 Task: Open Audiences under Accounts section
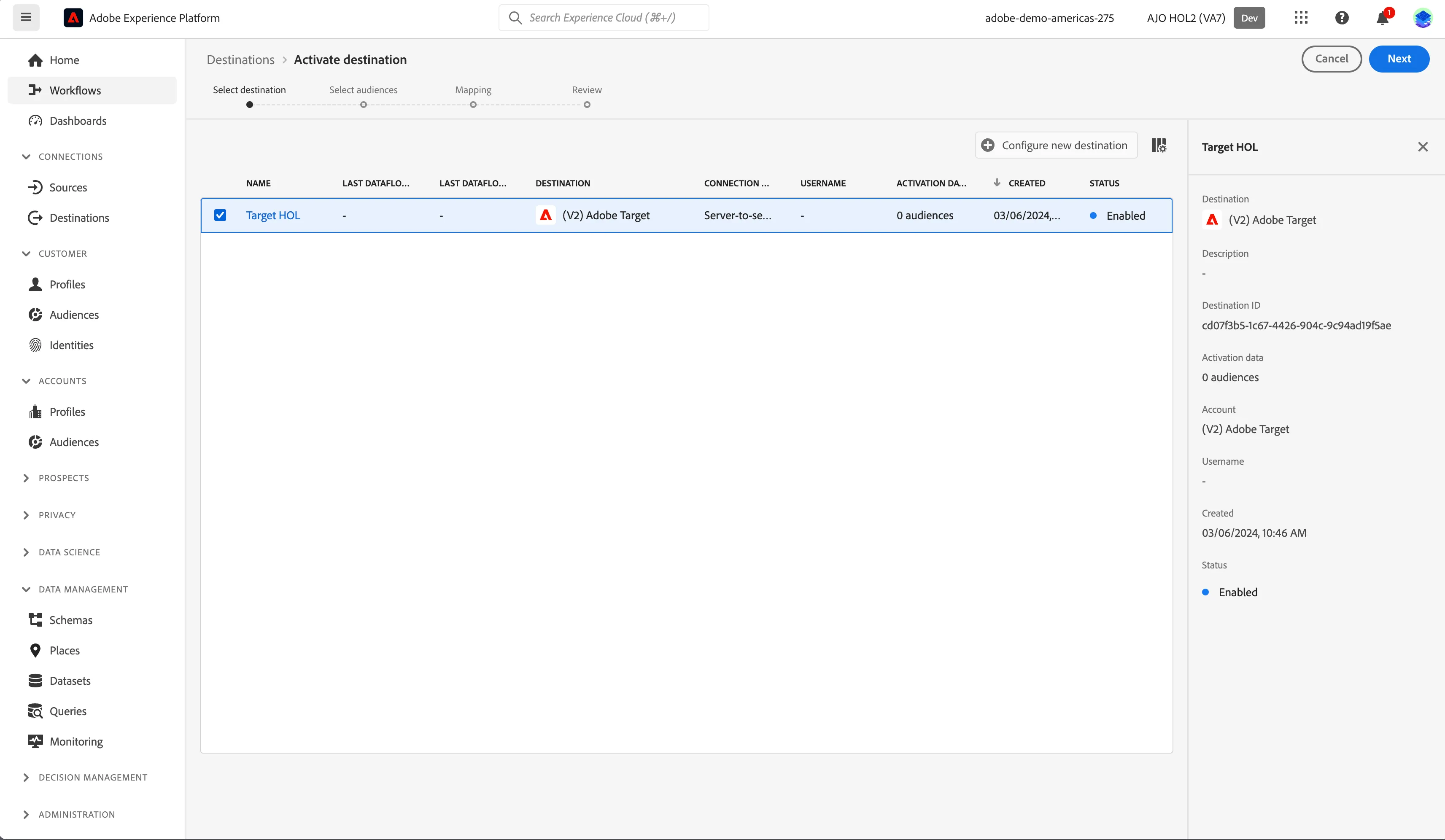(92, 442)
